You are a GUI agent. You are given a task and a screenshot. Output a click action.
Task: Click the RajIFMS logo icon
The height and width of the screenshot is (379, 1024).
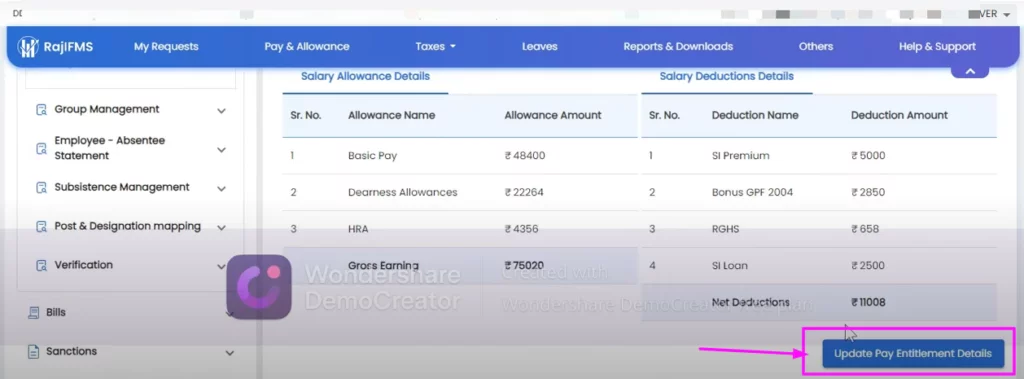tap(28, 46)
